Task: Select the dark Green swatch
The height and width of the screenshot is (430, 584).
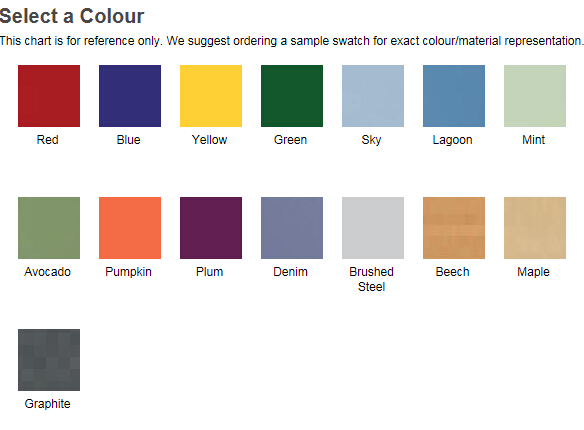Action: (292, 96)
